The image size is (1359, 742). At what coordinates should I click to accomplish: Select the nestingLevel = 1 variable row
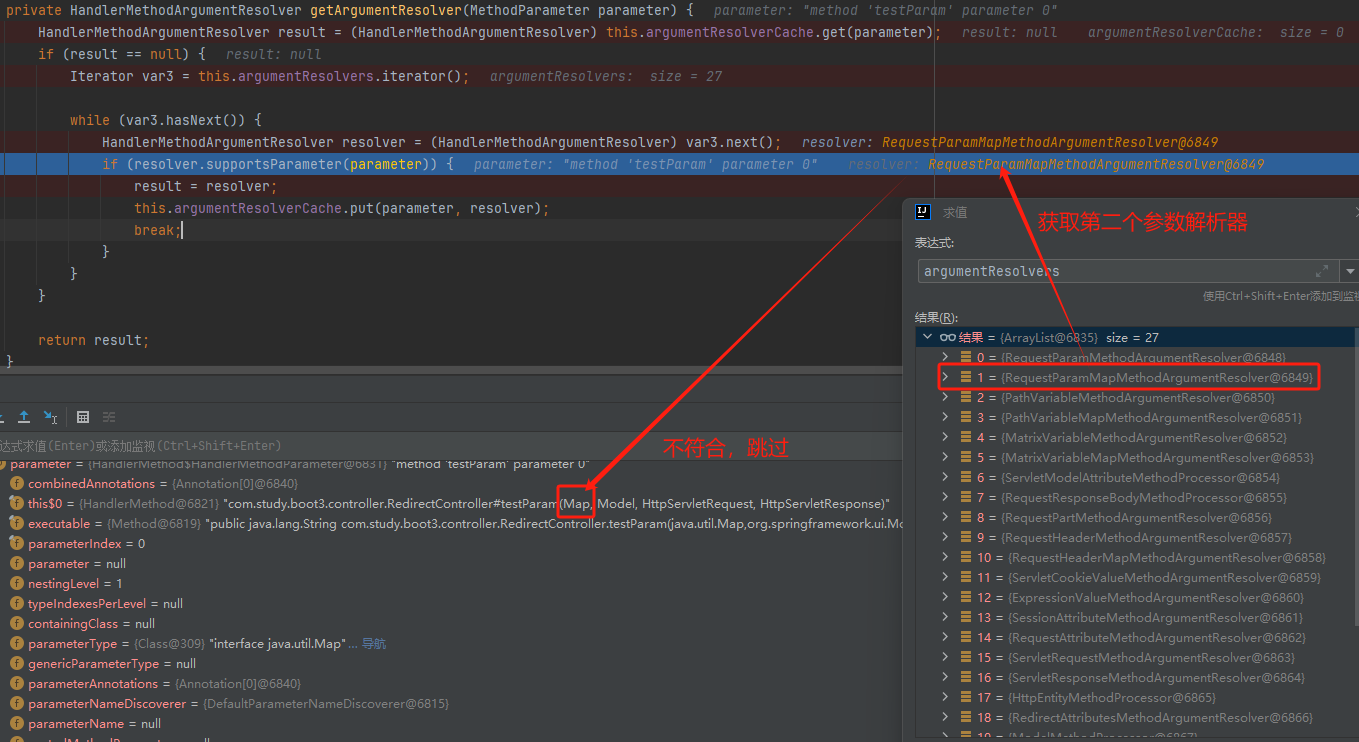click(x=450, y=584)
